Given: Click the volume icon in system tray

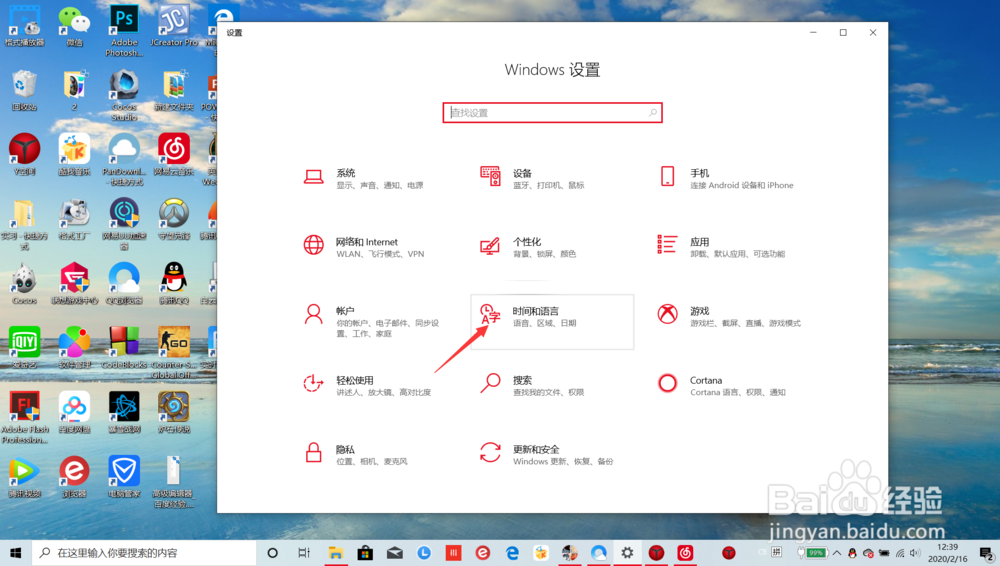Looking at the screenshot, I should 916,553.
